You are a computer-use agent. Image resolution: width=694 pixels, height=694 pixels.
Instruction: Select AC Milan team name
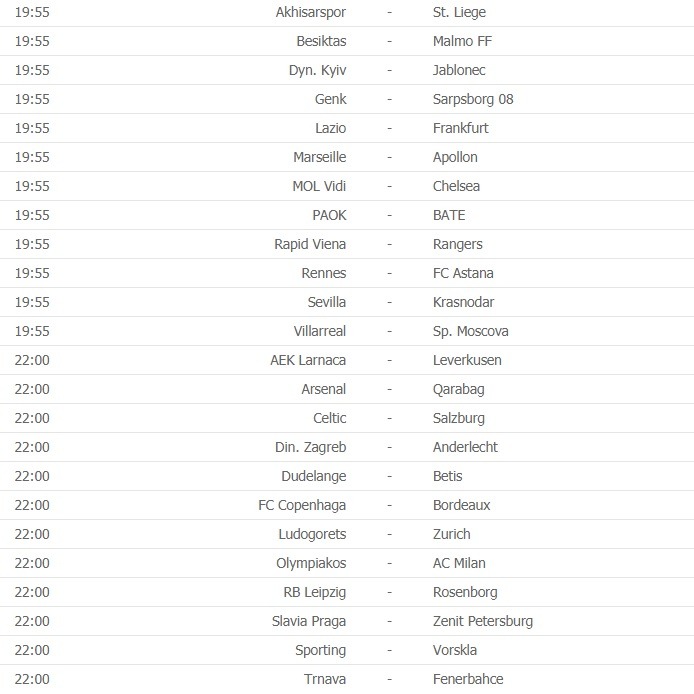(x=459, y=563)
